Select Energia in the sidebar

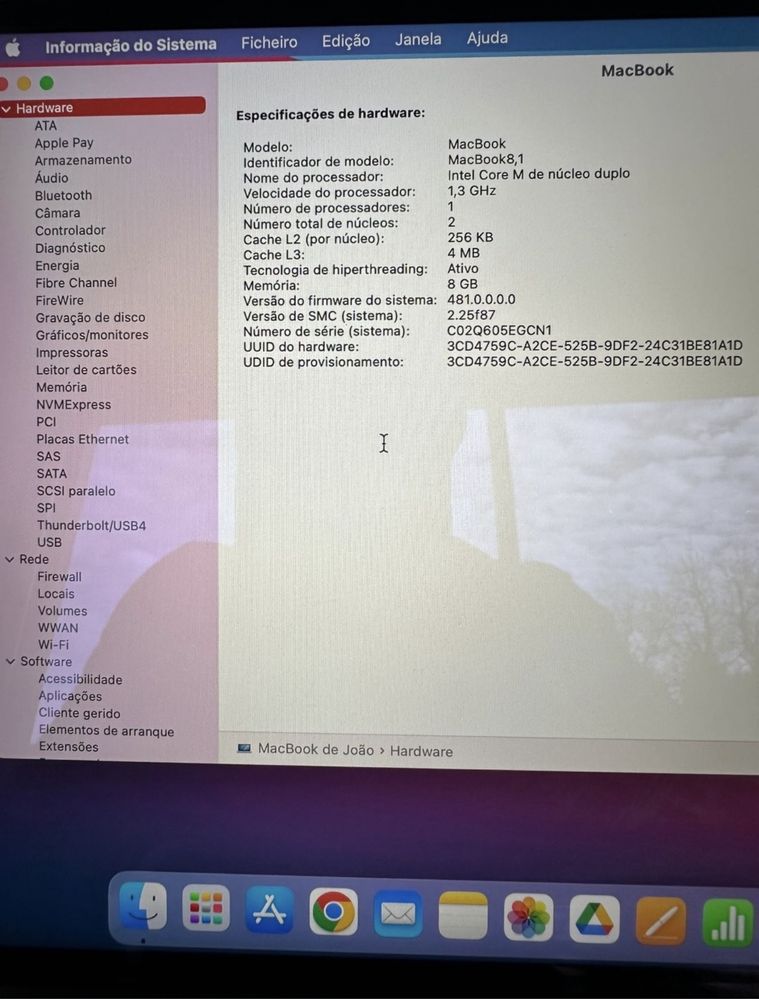point(57,266)
